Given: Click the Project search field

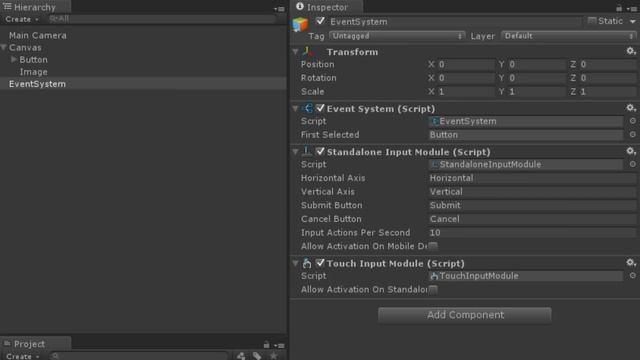Looking at the screenshot, I should point(139,356).
